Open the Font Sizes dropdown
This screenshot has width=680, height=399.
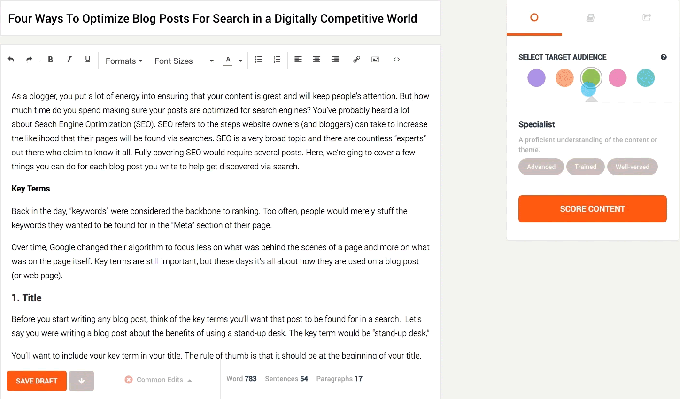point(184,61)
